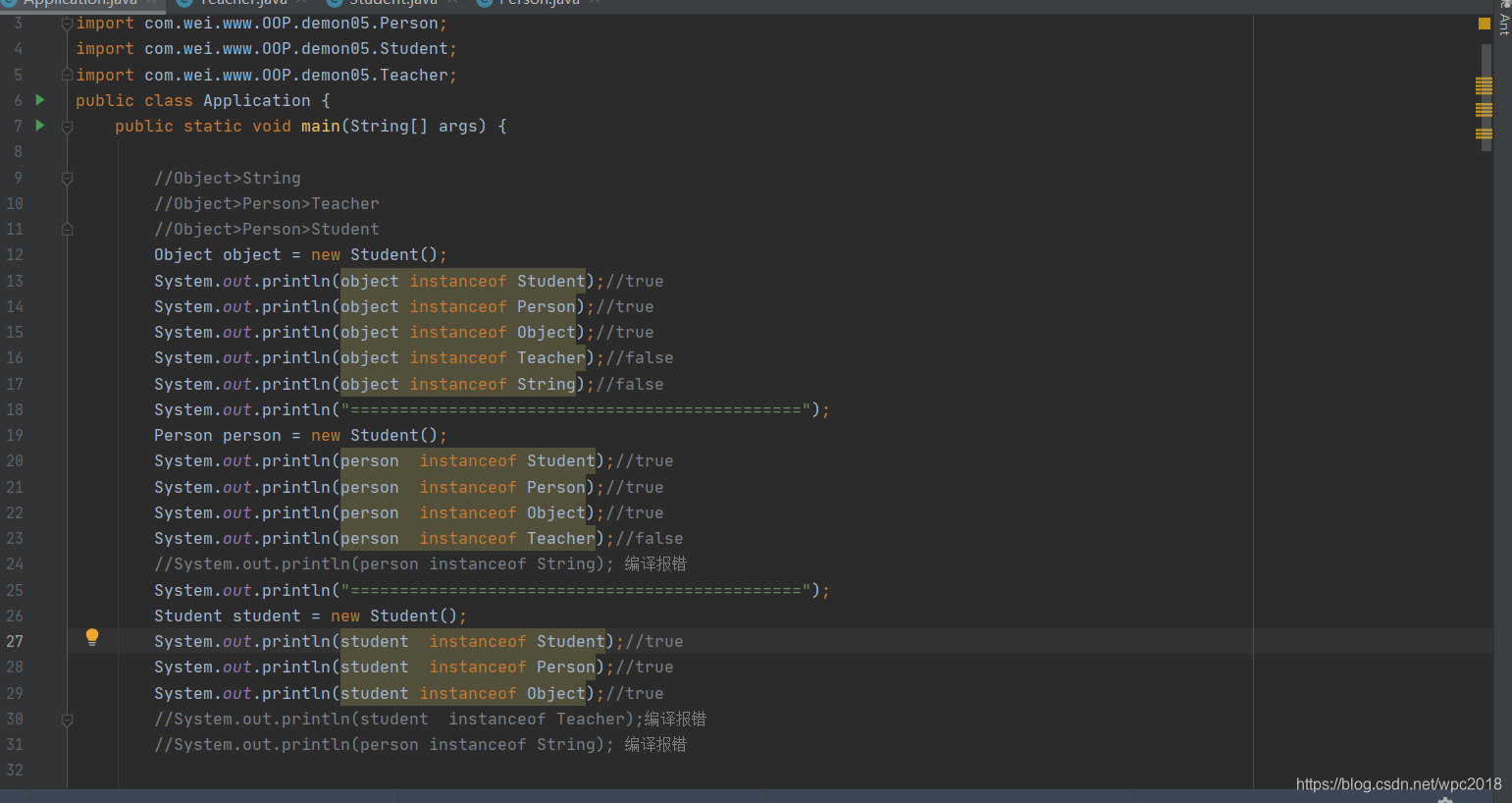Image resolution: width=1512 pixels, height=803 pixels.
Task: Click 'student instanceof Person' expression on line 28
Action: pyautogui.click(x=468, y=668)
